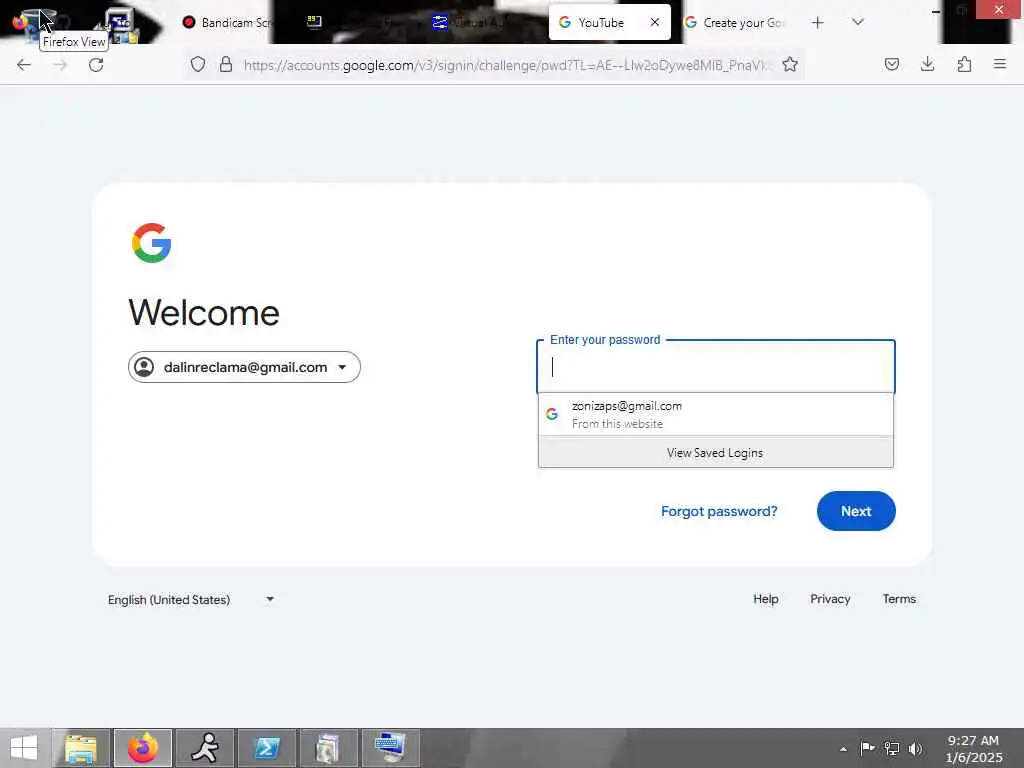Open the Firefox downloads panel
This screenshot has width=1024, height=768.
click(927, 64)
